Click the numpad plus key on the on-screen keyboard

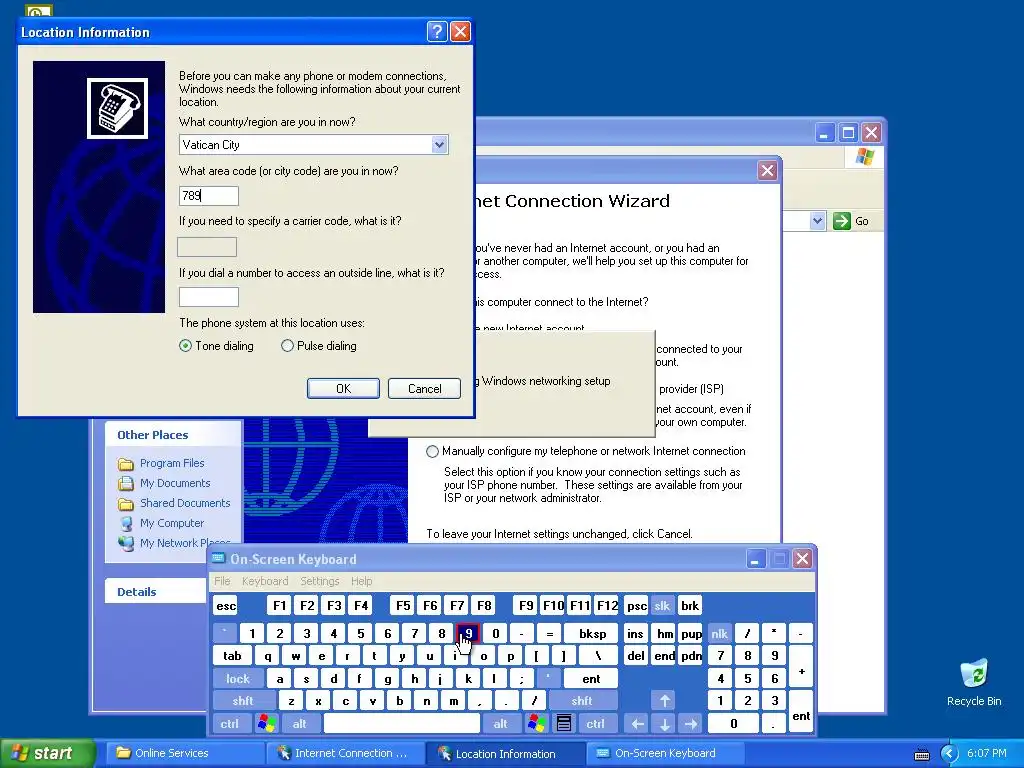click(801, 666)
